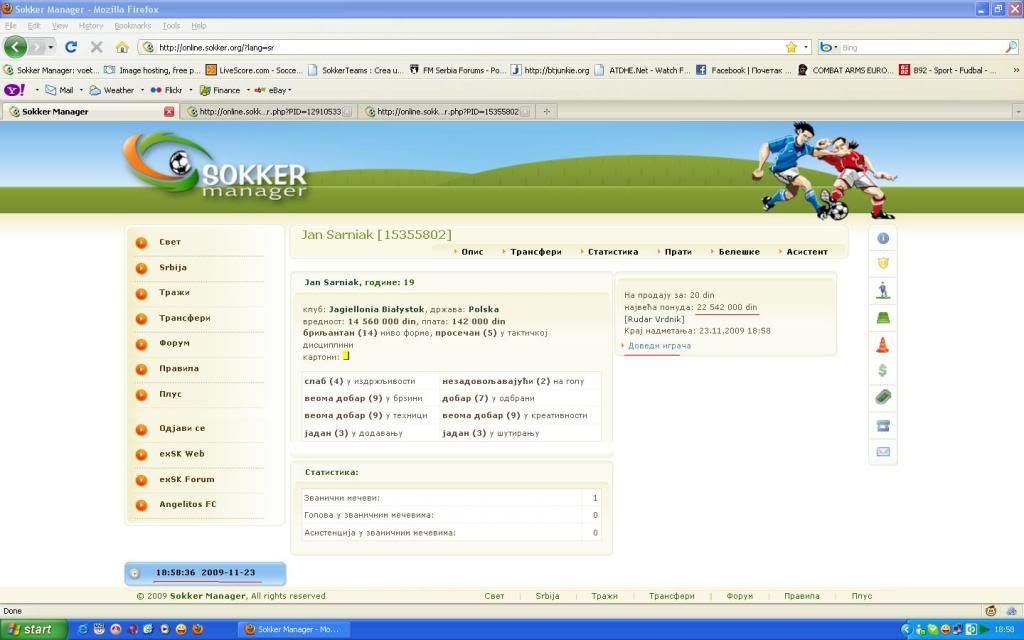This screenshot has width=1024, height=640.
Task: Show more bookmarks with the overflow chevron
Action: pyautogui.click(x=1016, y=70)
